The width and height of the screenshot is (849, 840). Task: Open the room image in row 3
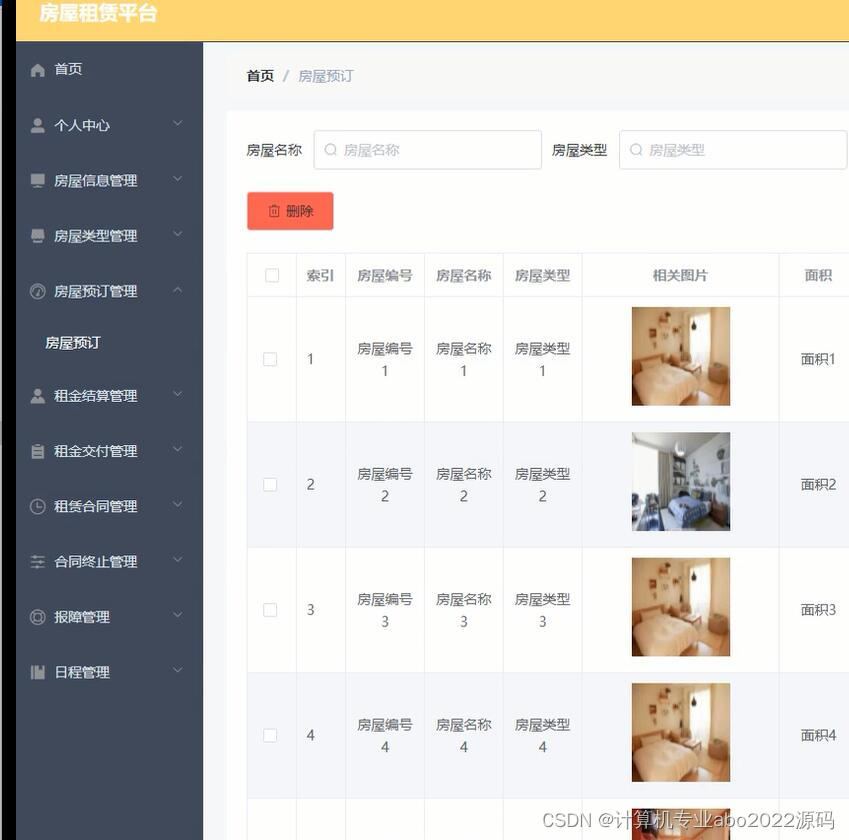(x=681, y=607)
